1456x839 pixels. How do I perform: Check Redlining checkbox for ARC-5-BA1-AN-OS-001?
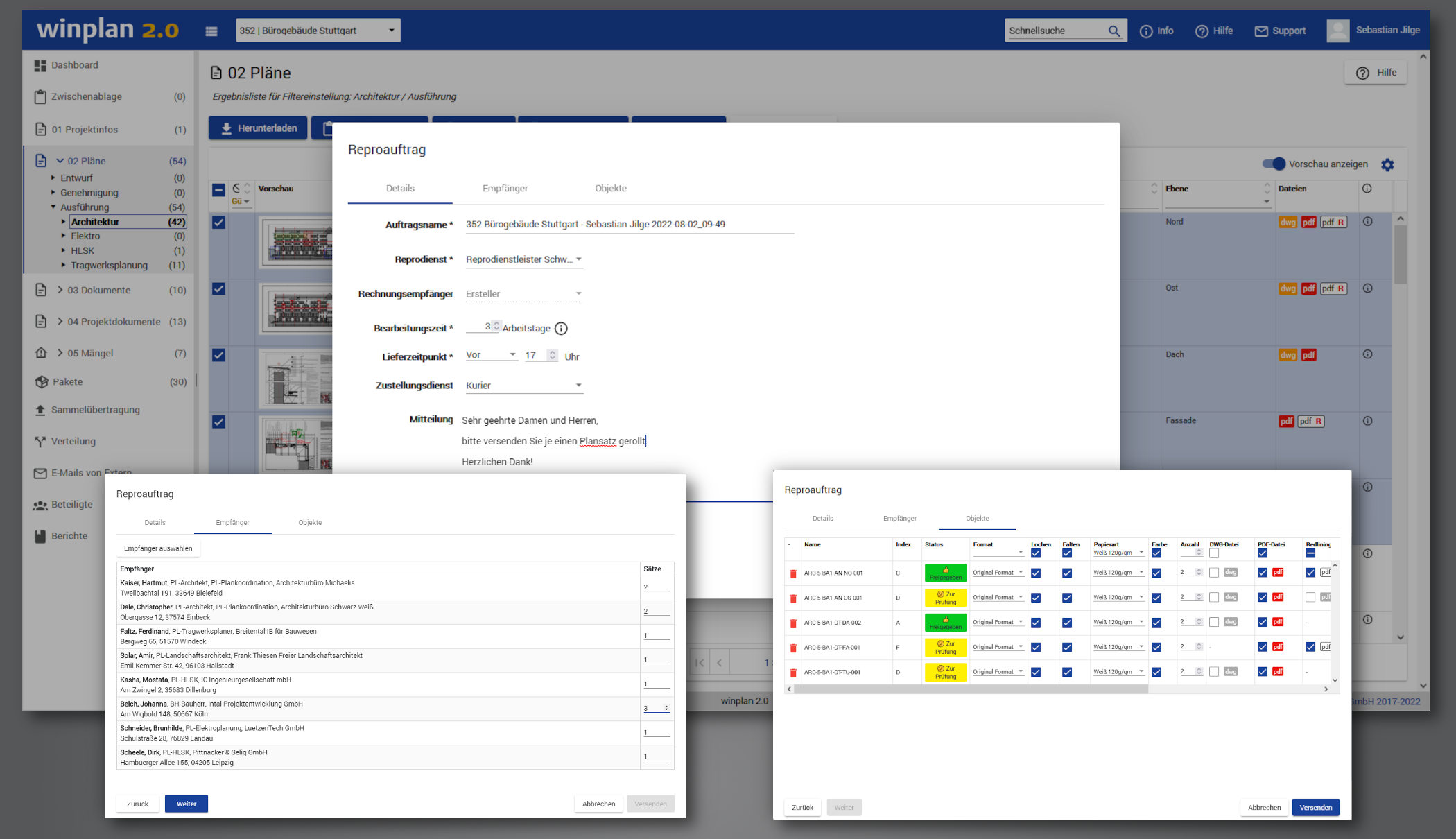tap(1310, 597)
